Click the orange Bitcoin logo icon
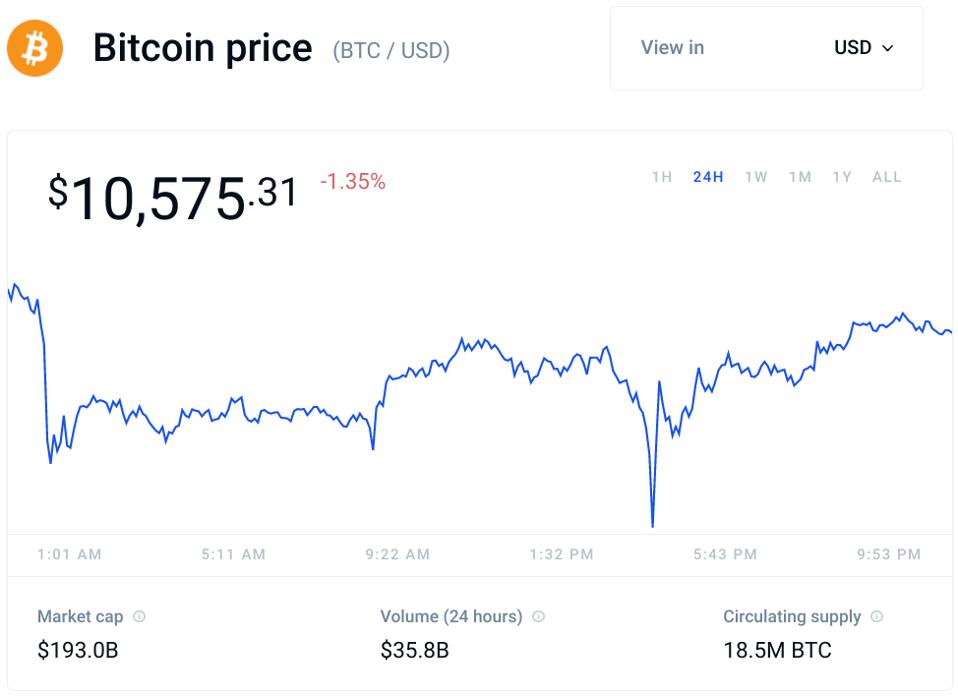This screenshot has width=958, height=696. pyautogui.click(x=35, y=48)
